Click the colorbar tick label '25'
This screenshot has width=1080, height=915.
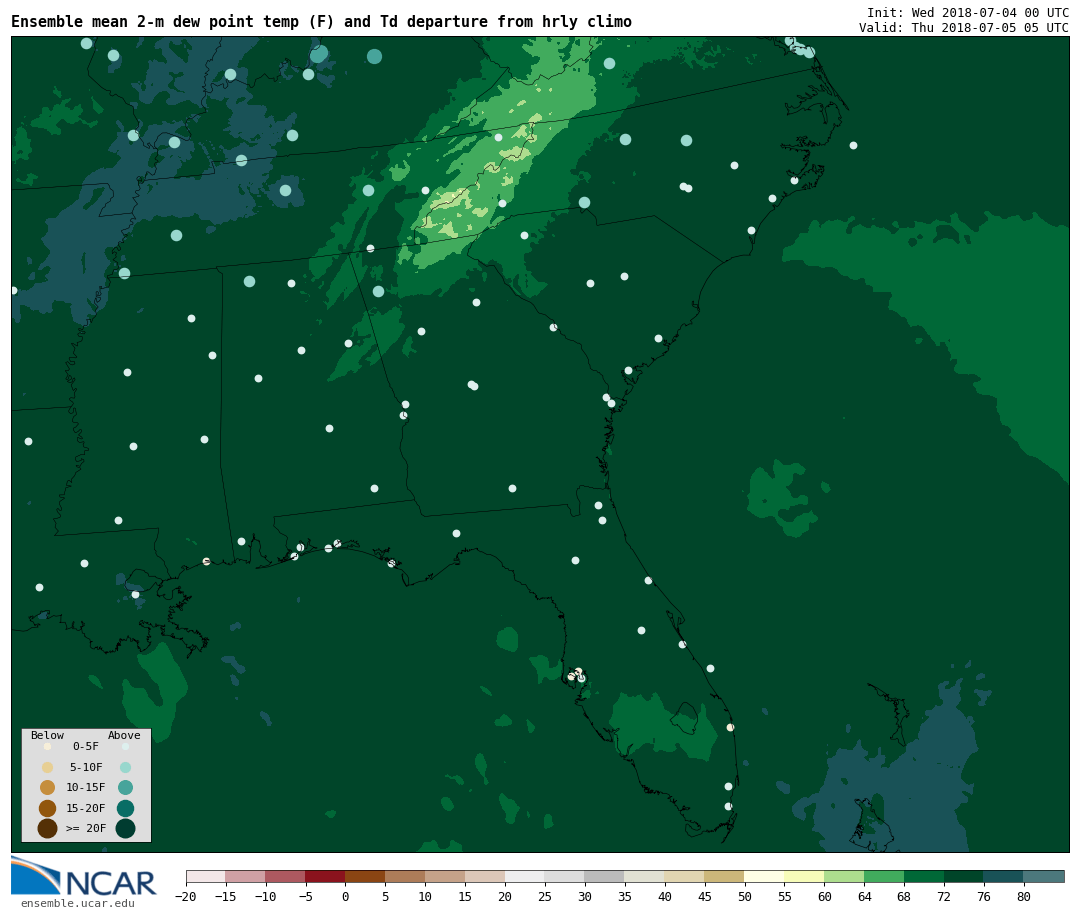pos(545,896)
